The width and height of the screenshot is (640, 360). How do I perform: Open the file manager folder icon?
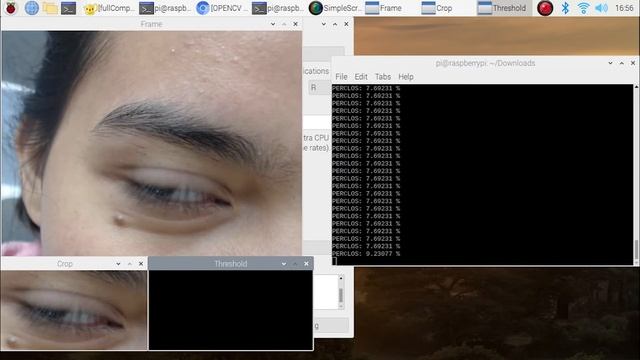click(50, 8)
